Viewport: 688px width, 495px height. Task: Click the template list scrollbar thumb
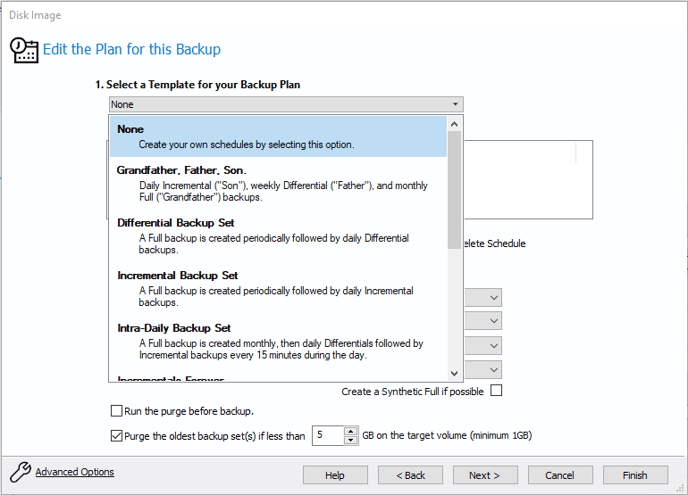pos(455,190)
